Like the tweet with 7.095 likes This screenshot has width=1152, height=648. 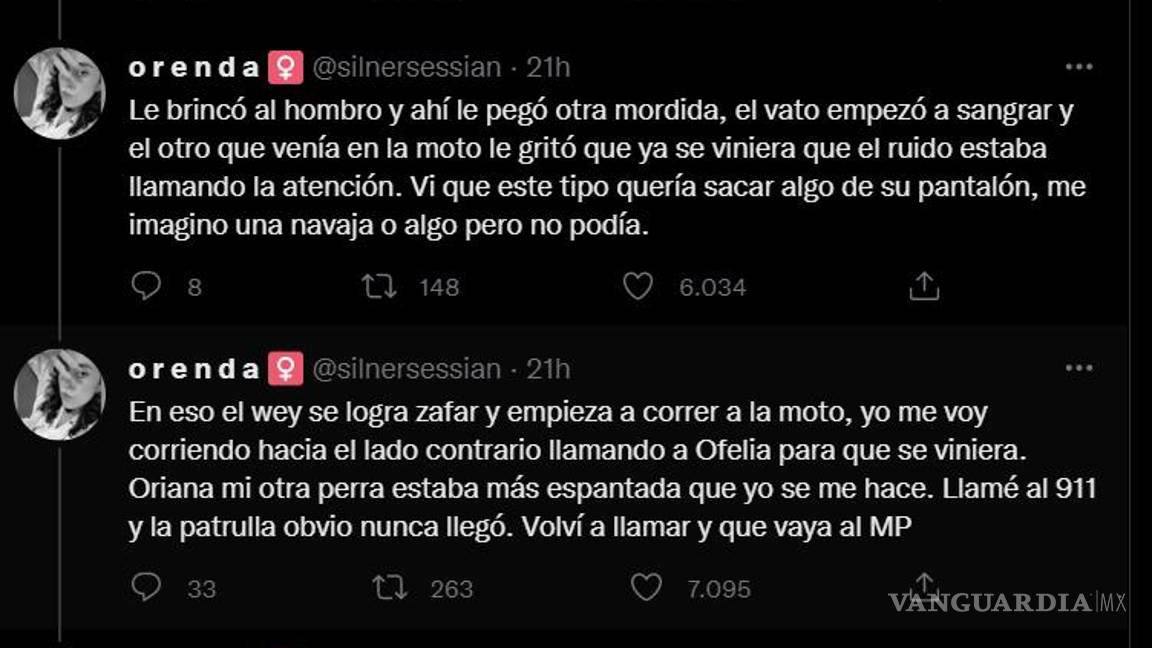646,588
